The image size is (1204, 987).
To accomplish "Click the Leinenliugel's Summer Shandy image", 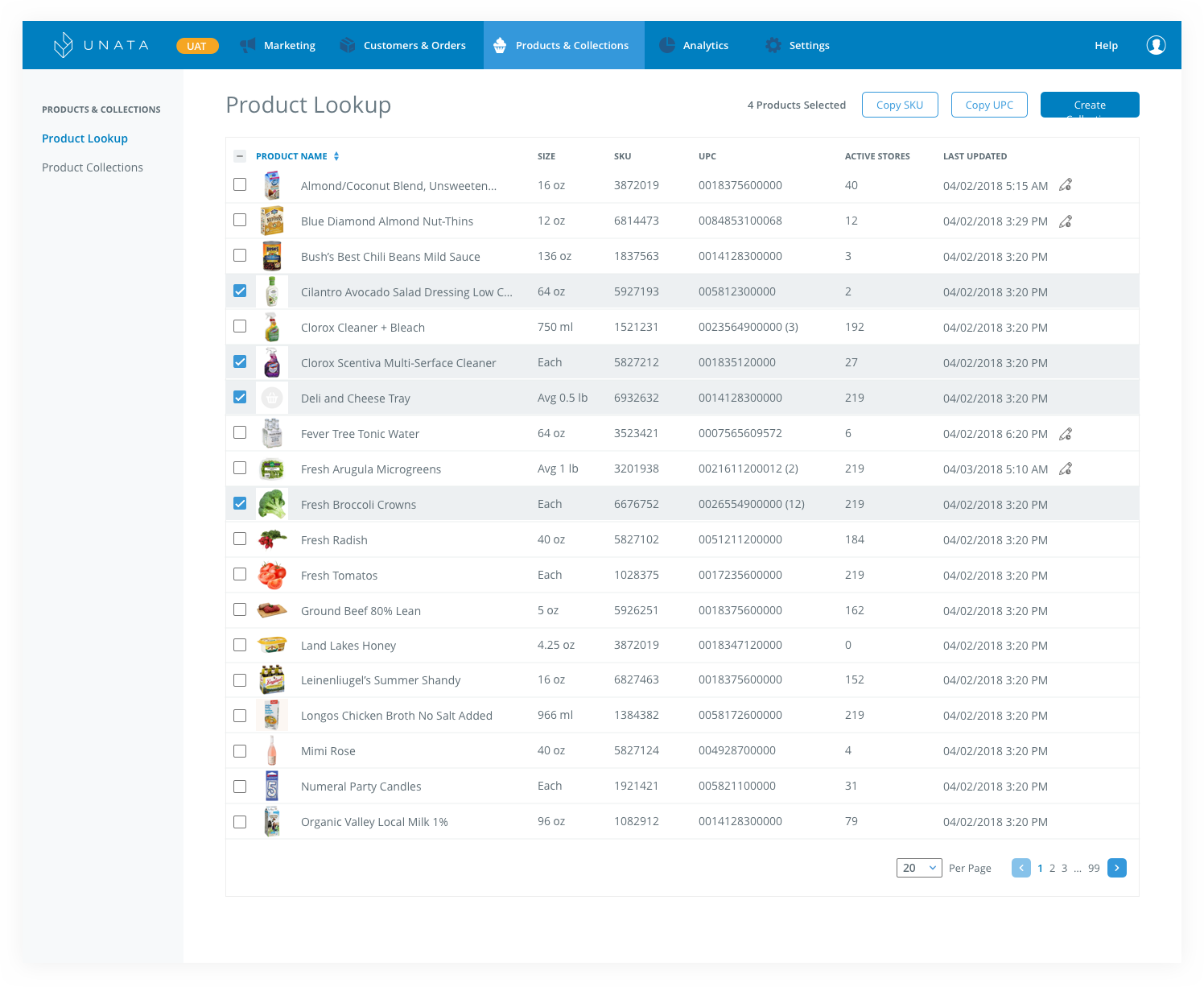I will point(272,679).
